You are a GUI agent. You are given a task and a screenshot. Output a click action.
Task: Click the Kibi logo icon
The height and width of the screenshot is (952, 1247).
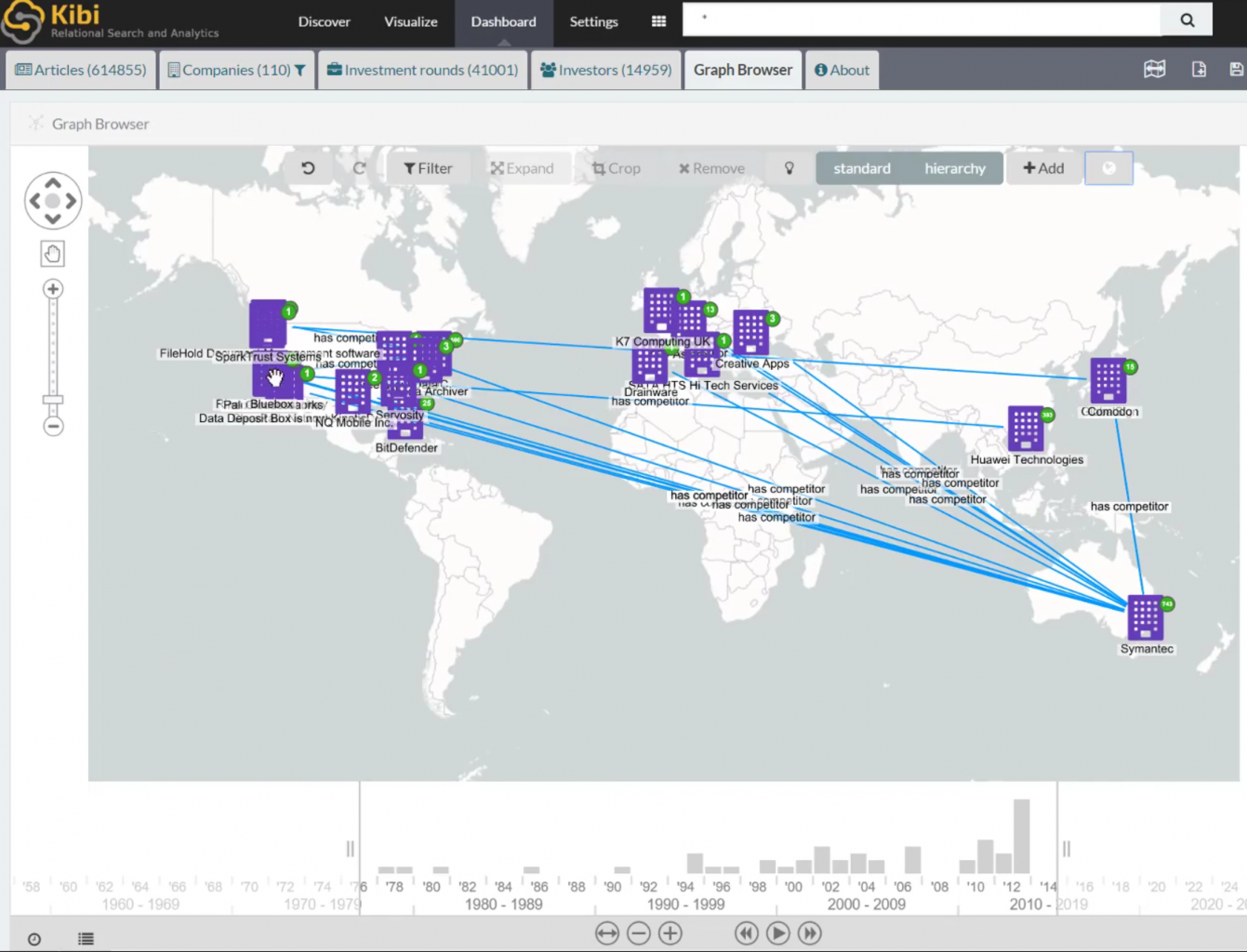click(22, 20)
